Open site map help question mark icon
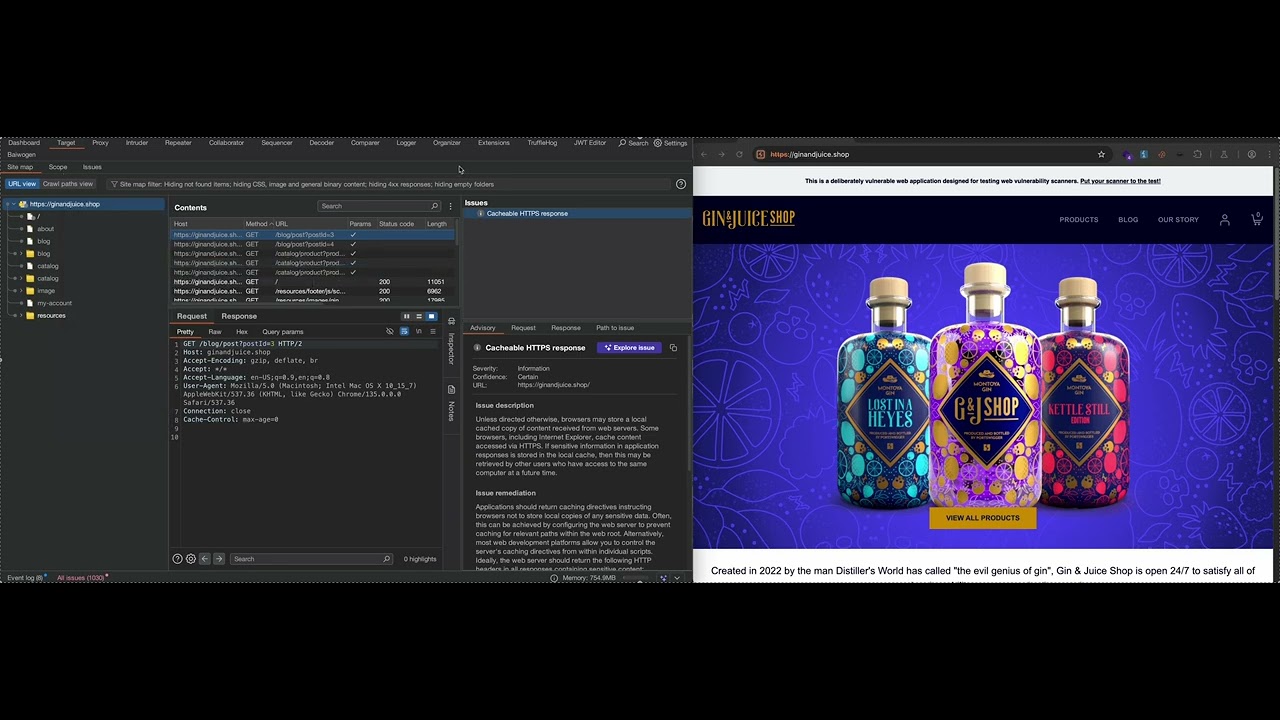 (681, 184)
